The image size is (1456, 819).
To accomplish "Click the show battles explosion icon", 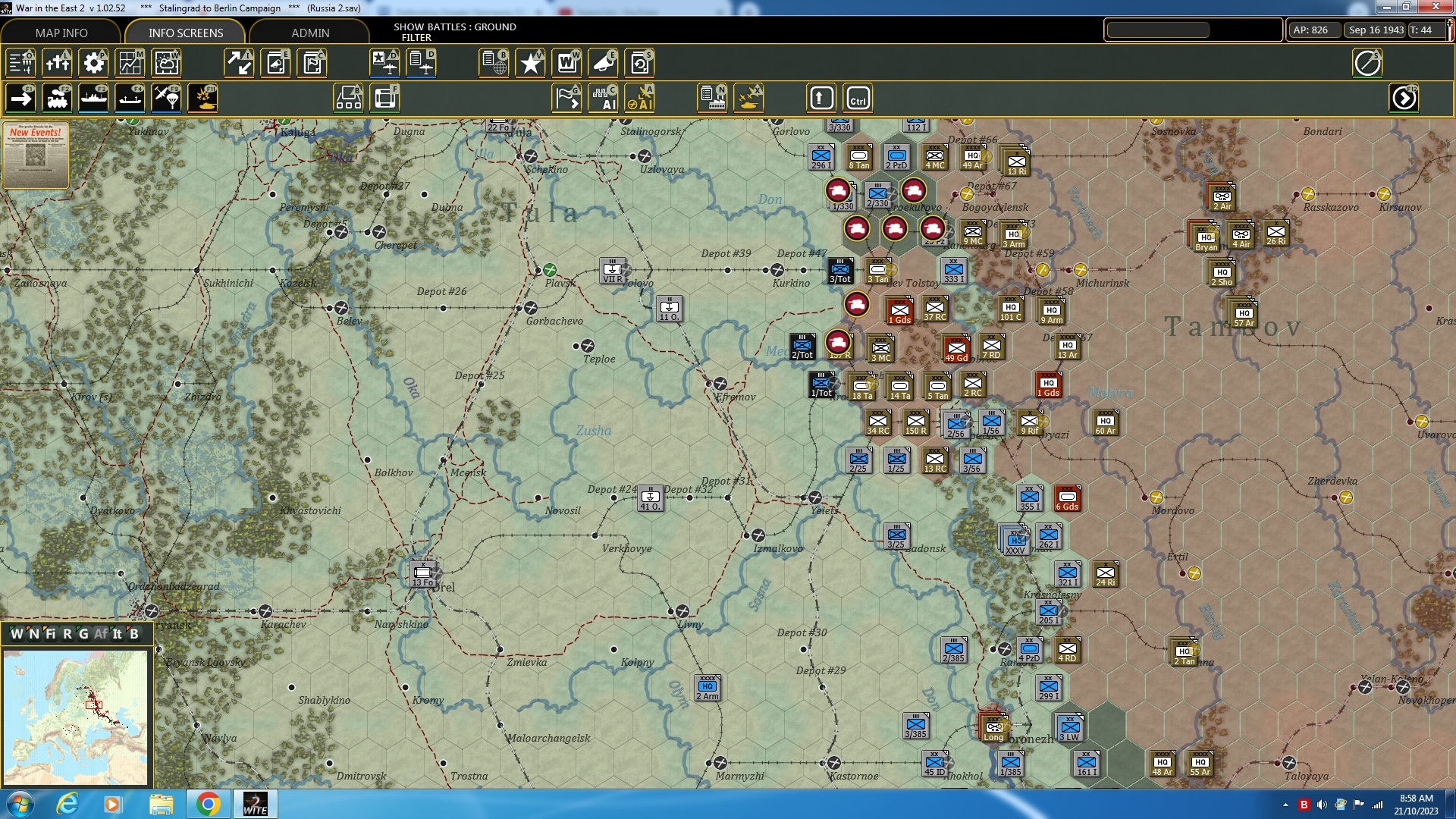I will (203, 97).
